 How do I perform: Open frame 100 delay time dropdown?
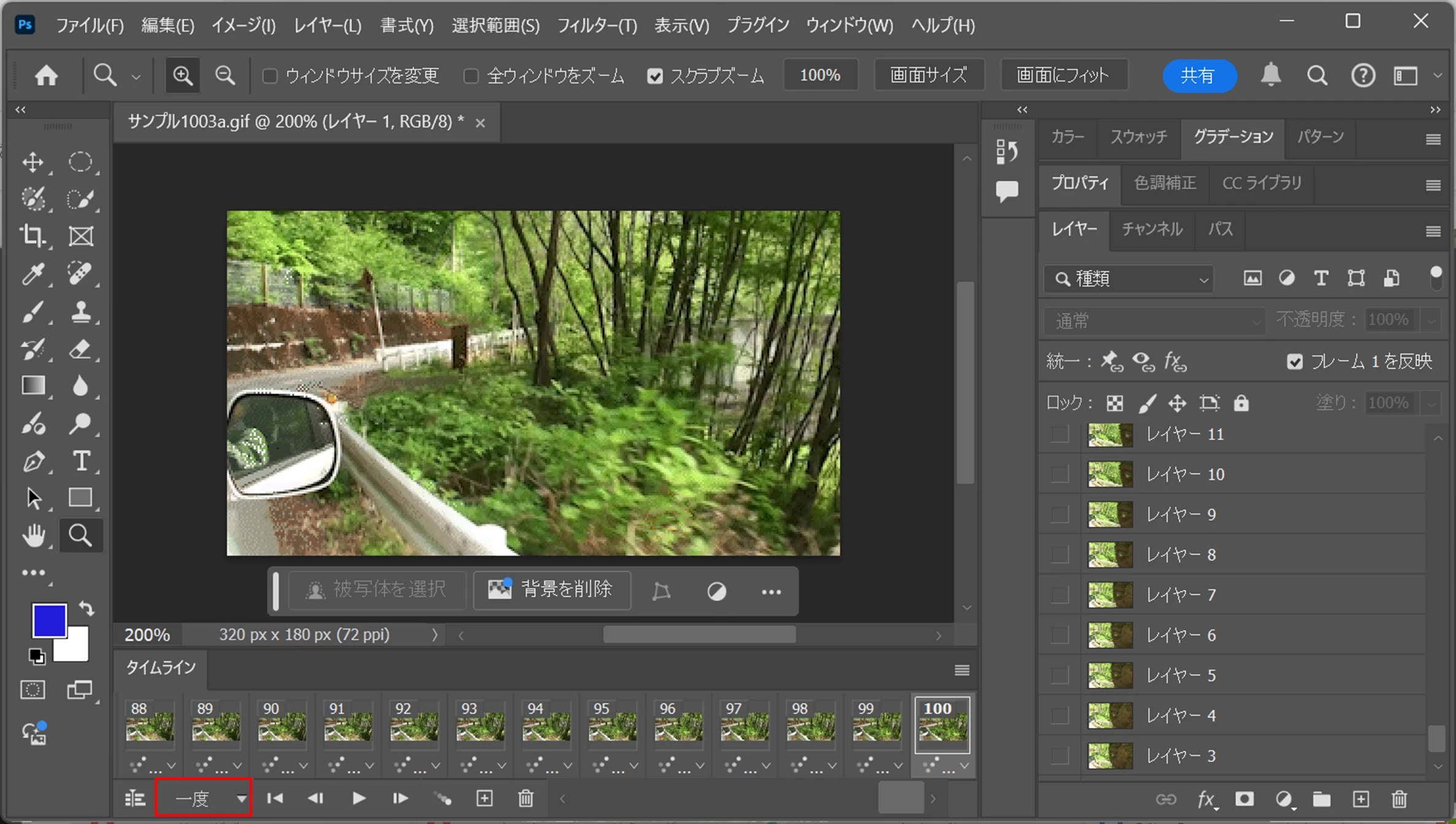click(x=964, y=766)
